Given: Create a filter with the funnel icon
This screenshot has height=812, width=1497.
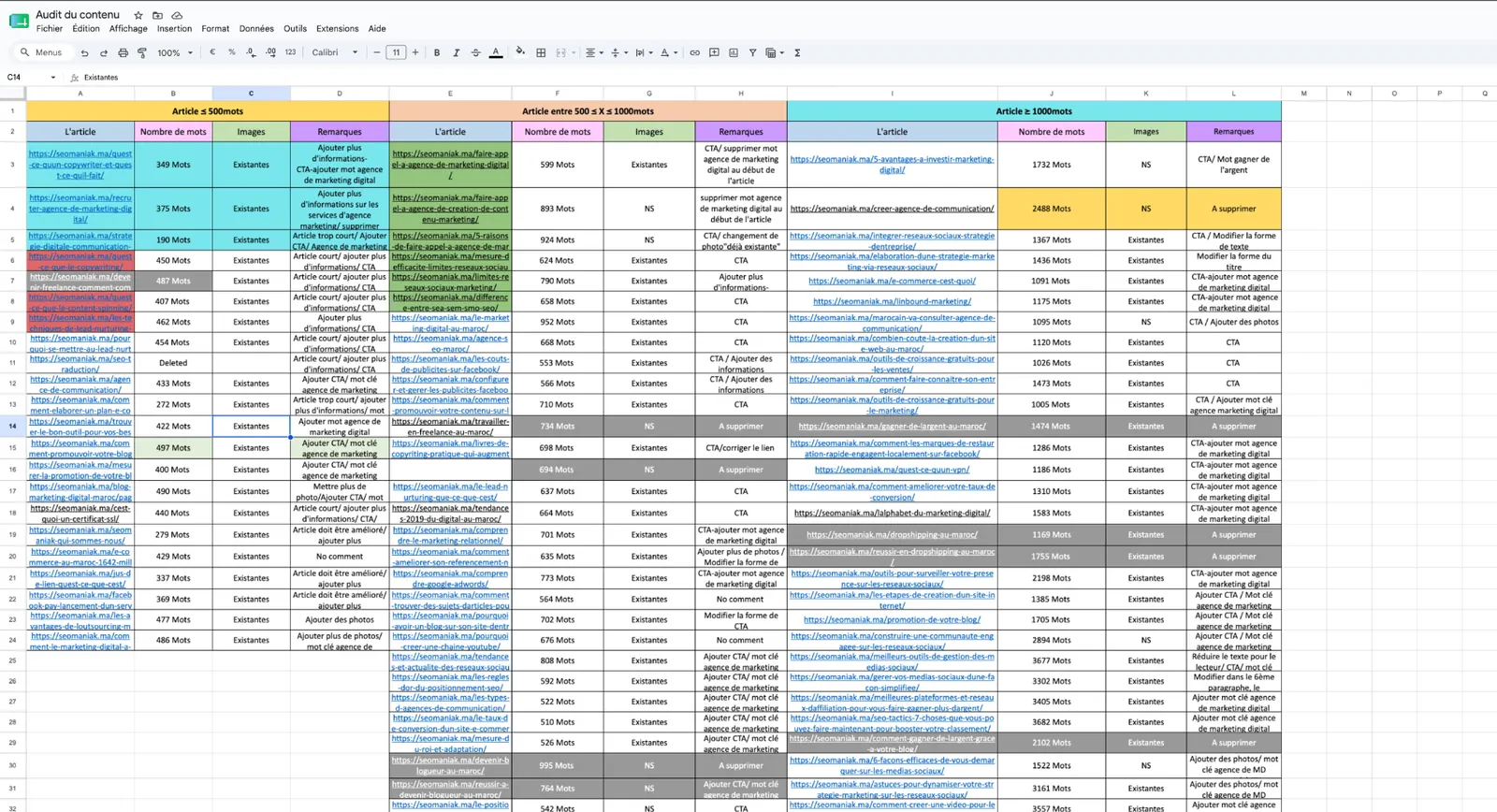Looking at the screenshot, I should pos(752,53).
